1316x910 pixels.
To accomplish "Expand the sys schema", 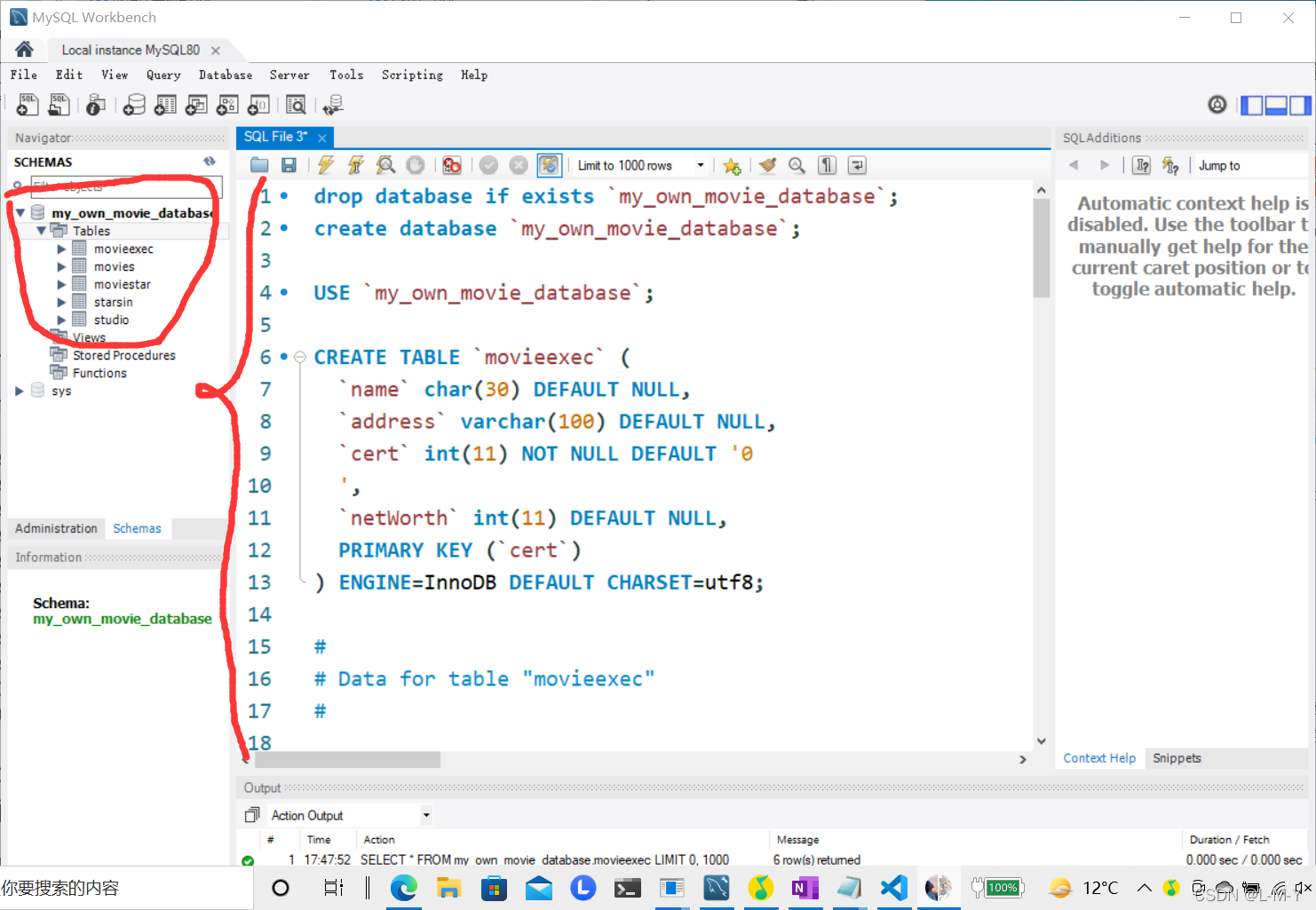I will click(20, 391).
